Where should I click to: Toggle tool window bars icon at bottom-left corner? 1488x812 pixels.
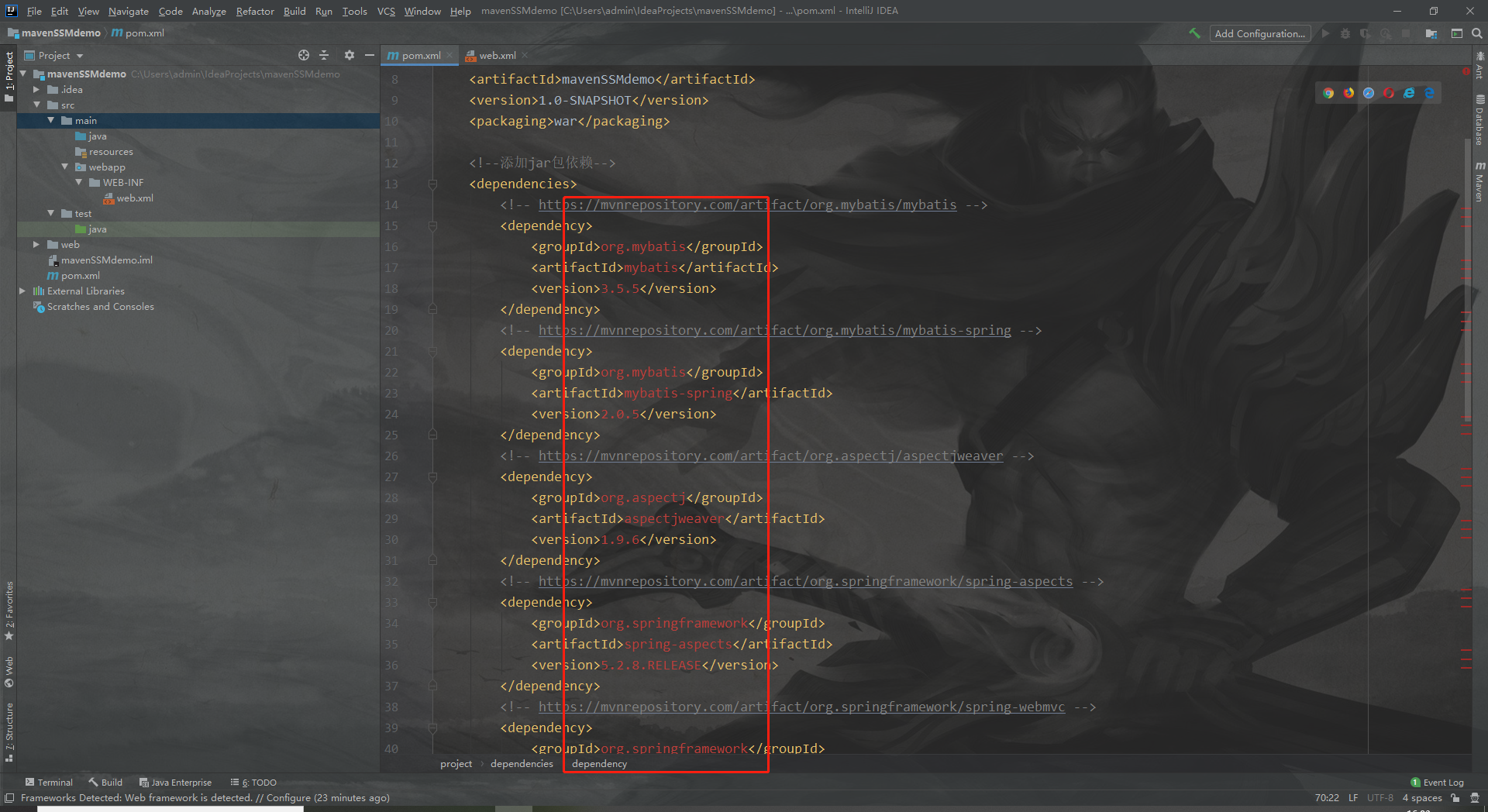(9, 797)
